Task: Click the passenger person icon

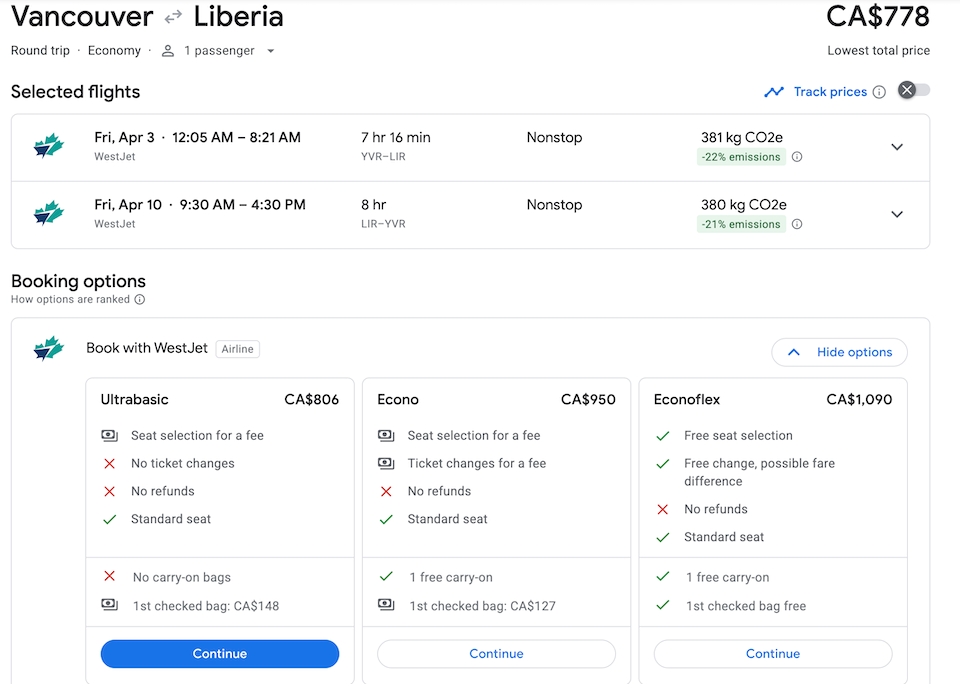Action: click(168, 51)
